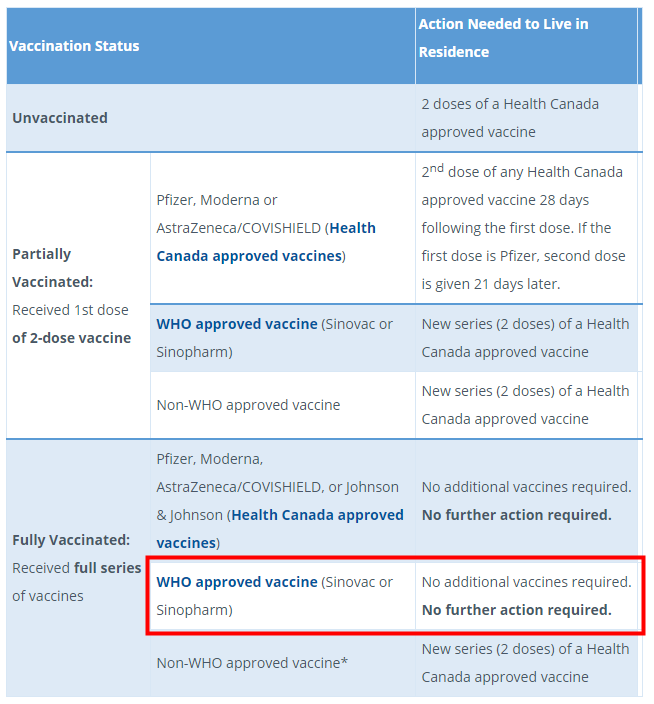Open WHO approved vaccine link in Partially Vaccinated section
Screen dimensions: 654x704
236,324
